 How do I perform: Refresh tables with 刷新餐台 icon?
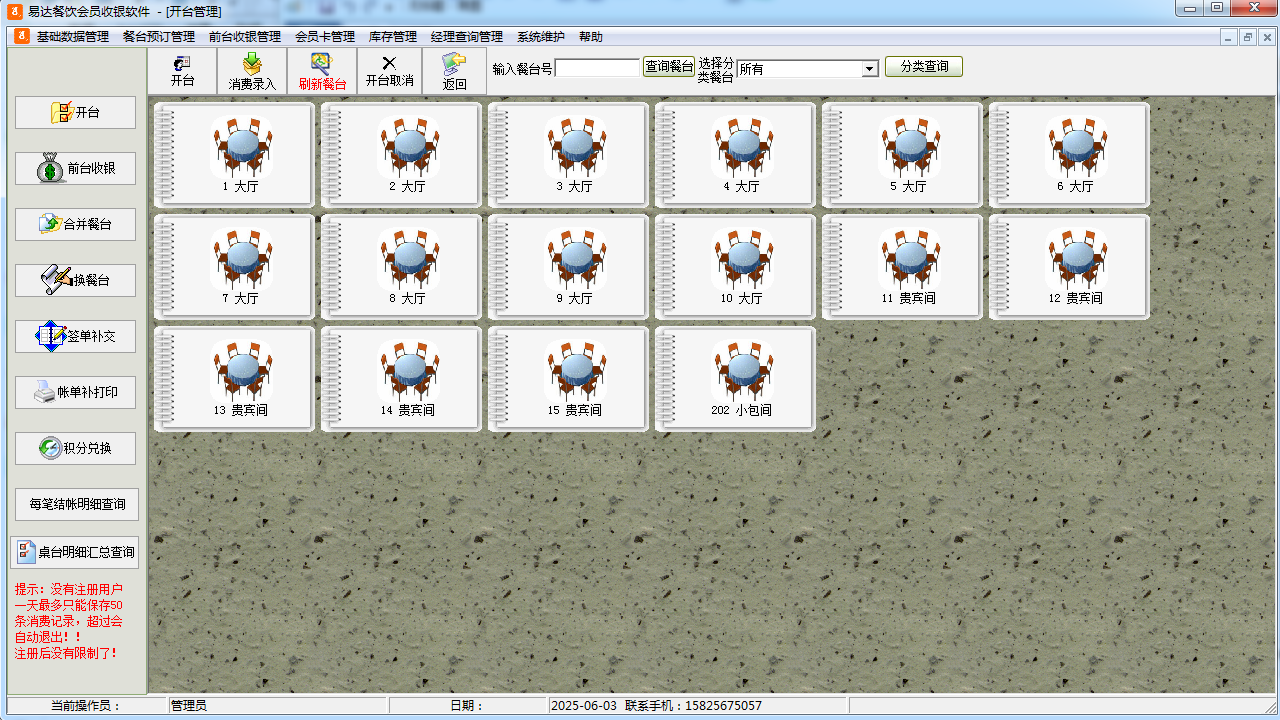[x=322, y=71]
